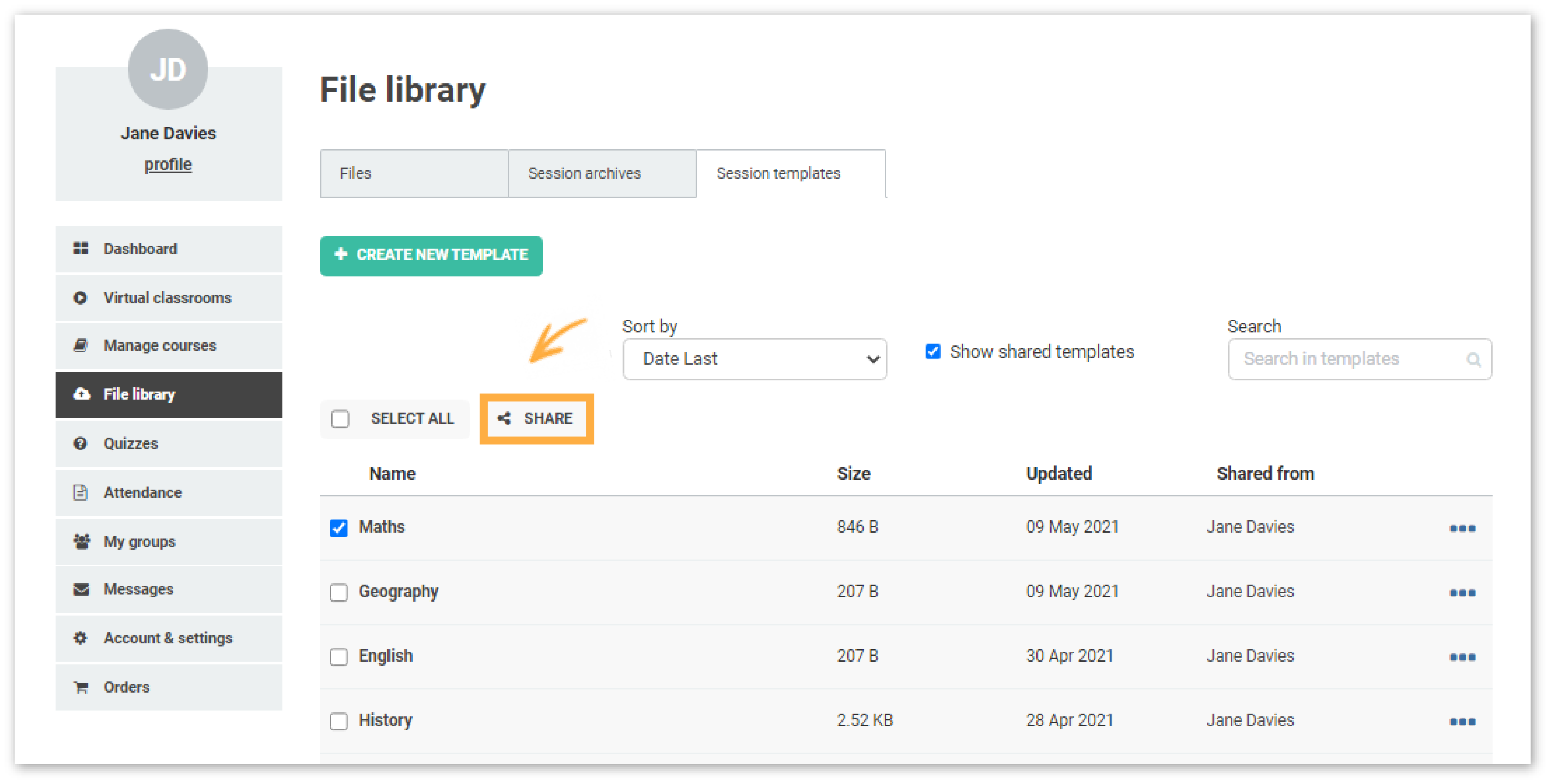Open the profile link
The image size is (1550, 784).
click(168, 164)
